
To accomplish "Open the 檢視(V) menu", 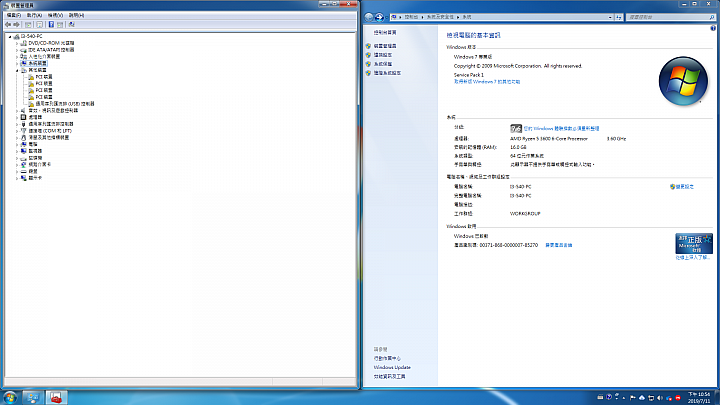I will click(x=55, y=15).
